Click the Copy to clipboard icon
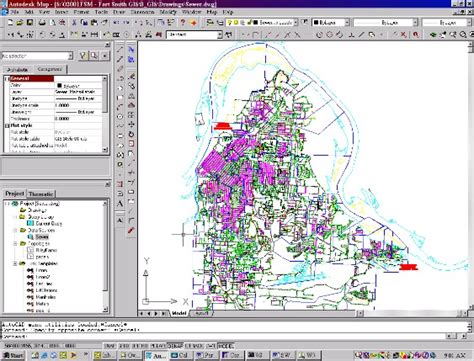 84,22
